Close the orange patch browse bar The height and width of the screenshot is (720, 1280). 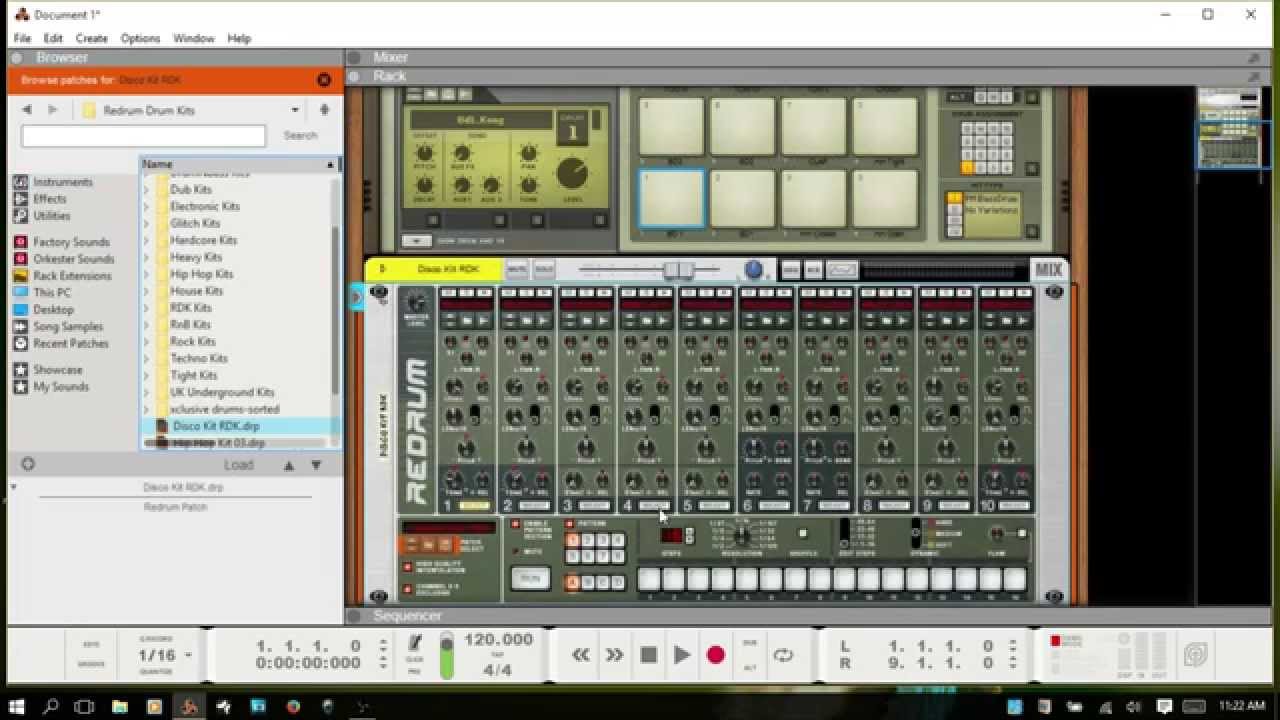click(324, 80)
